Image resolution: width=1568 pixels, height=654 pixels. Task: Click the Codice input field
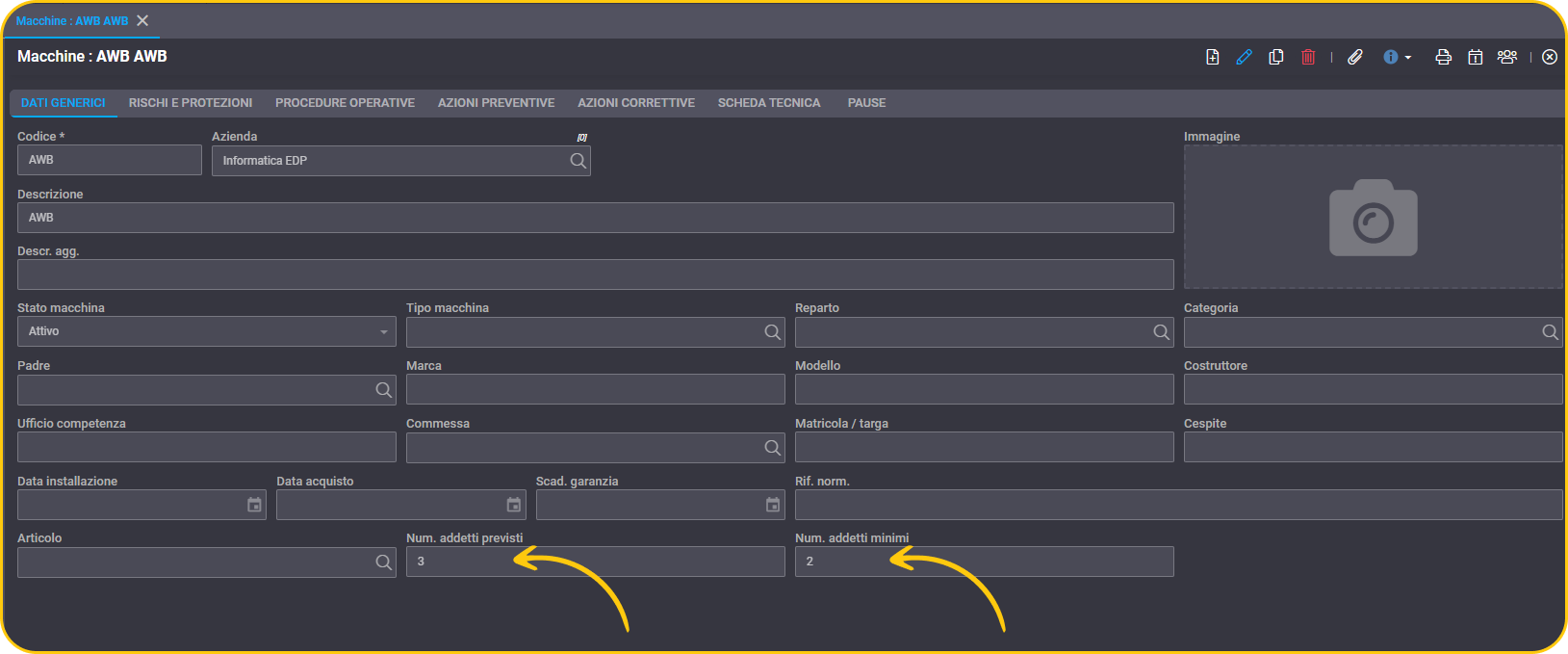click(x=110, y=160)
